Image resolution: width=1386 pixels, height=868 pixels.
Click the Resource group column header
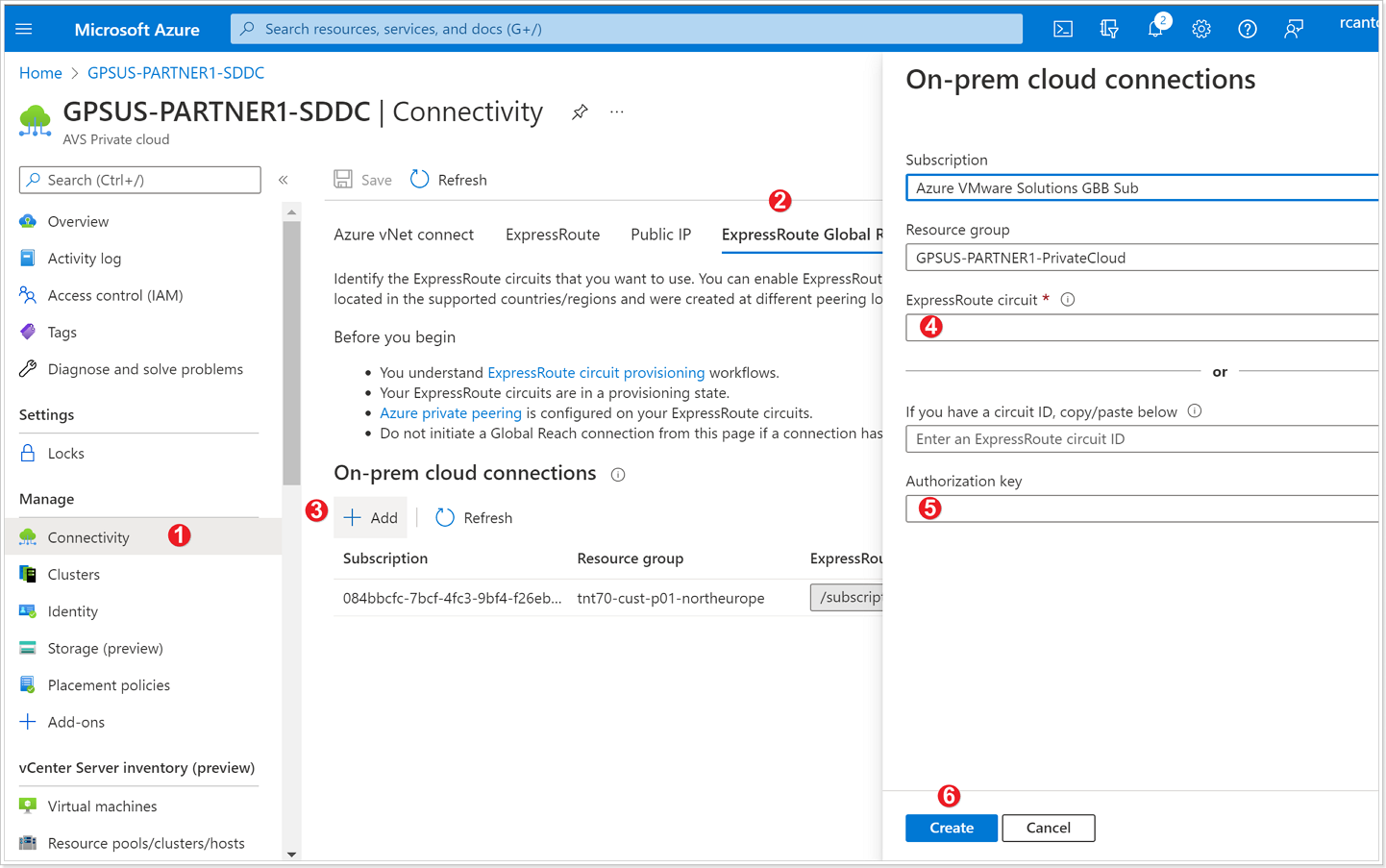pos(631,558)
